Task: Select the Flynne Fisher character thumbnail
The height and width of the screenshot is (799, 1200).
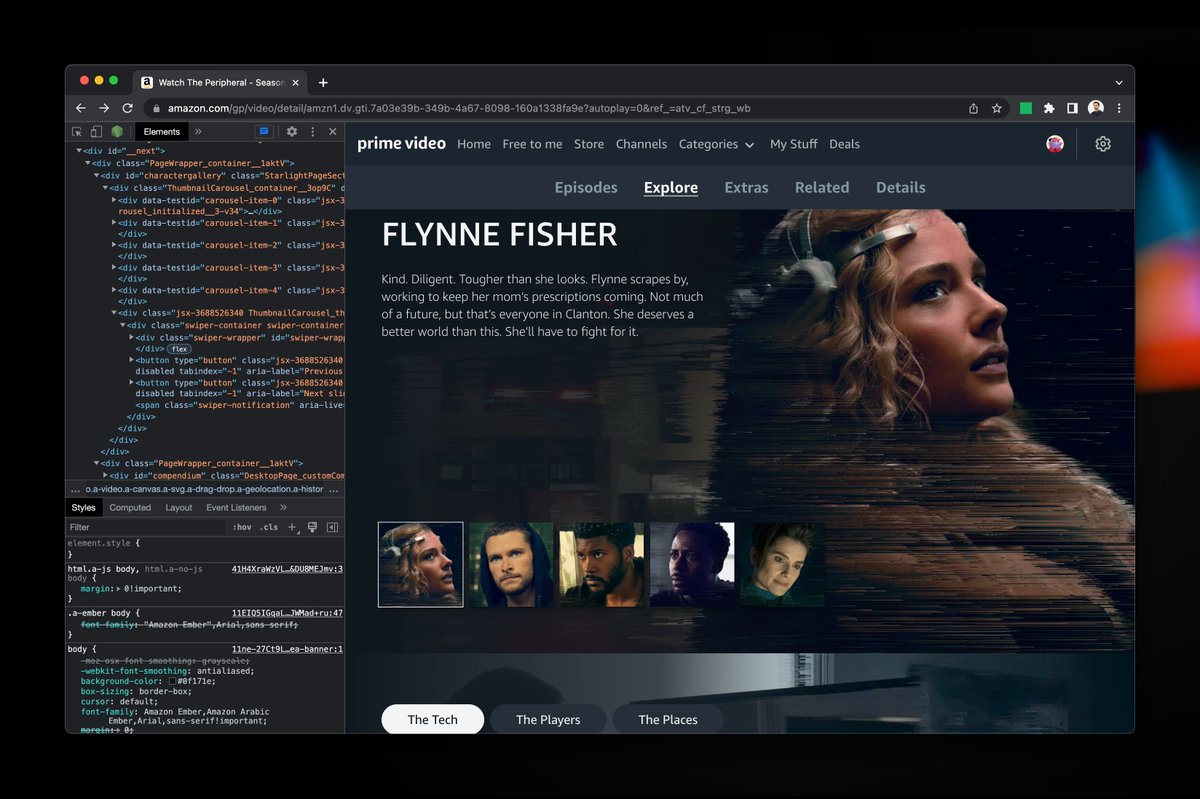Action: (421, 564)
